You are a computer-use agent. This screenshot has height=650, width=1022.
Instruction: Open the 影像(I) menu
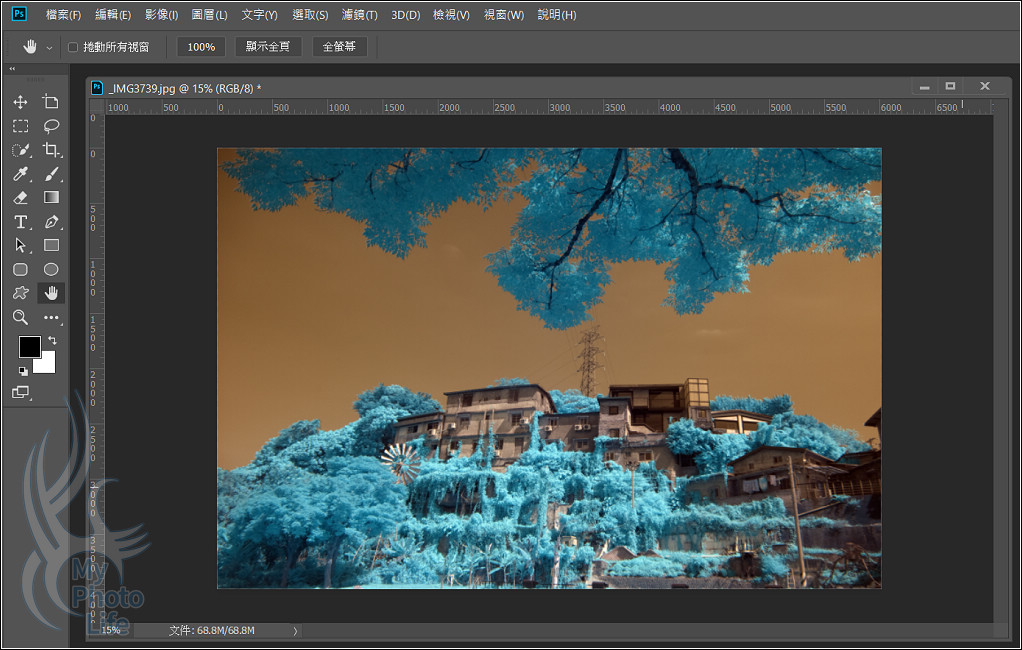point(161,15)
